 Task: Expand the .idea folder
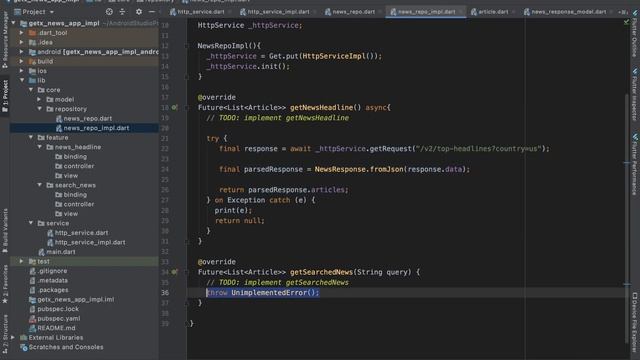pos(22,42)
